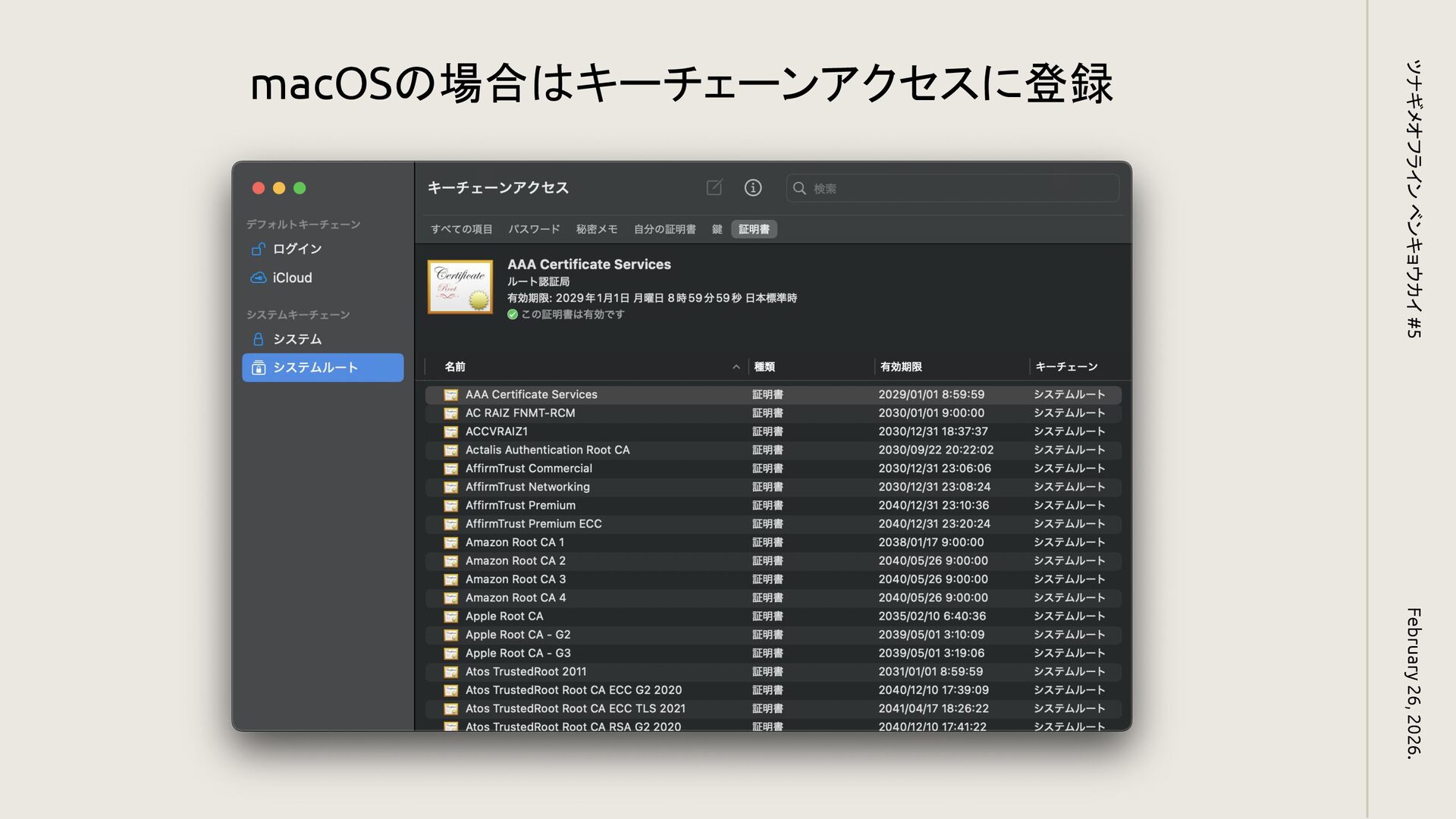The height and width of the screenshot is (819, 1456).
Task: Select the 鍵 category
Action: click(x=717, y=229)
